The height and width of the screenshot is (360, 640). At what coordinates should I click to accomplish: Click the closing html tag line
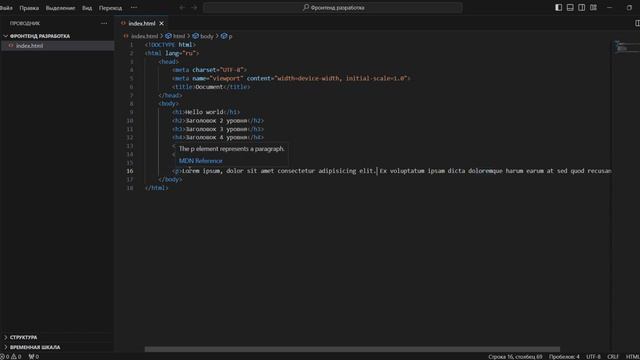click(157, 188)
